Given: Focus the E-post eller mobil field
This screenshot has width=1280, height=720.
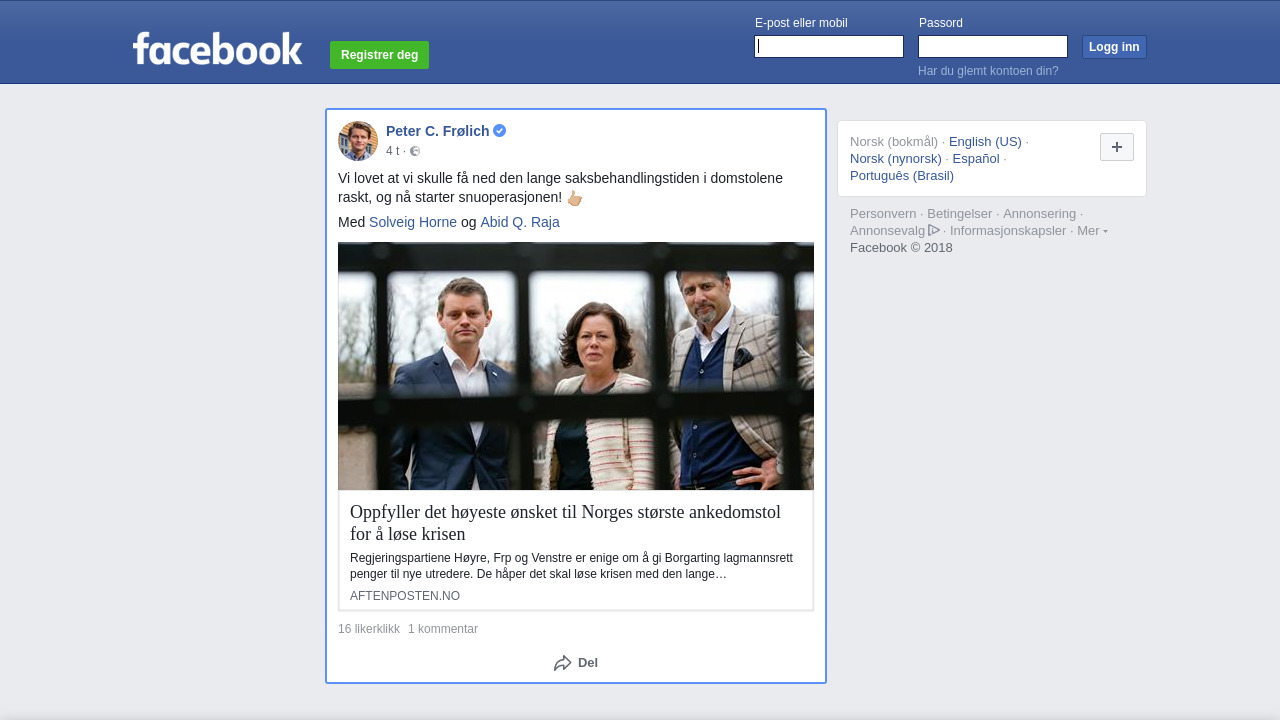Looking at the screenshot, I should 829,47.
